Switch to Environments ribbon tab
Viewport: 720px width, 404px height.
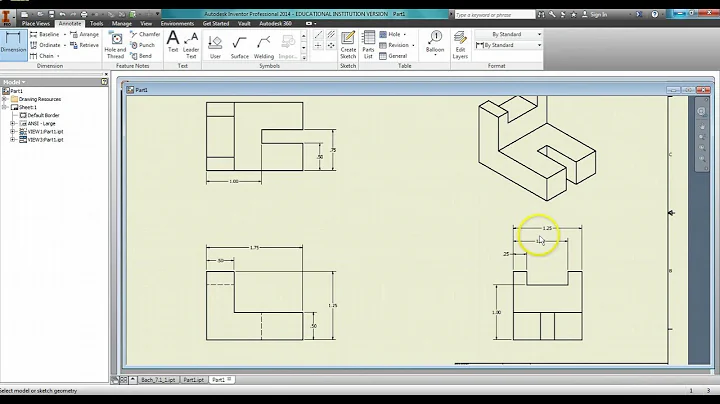(x=177, y=23)
